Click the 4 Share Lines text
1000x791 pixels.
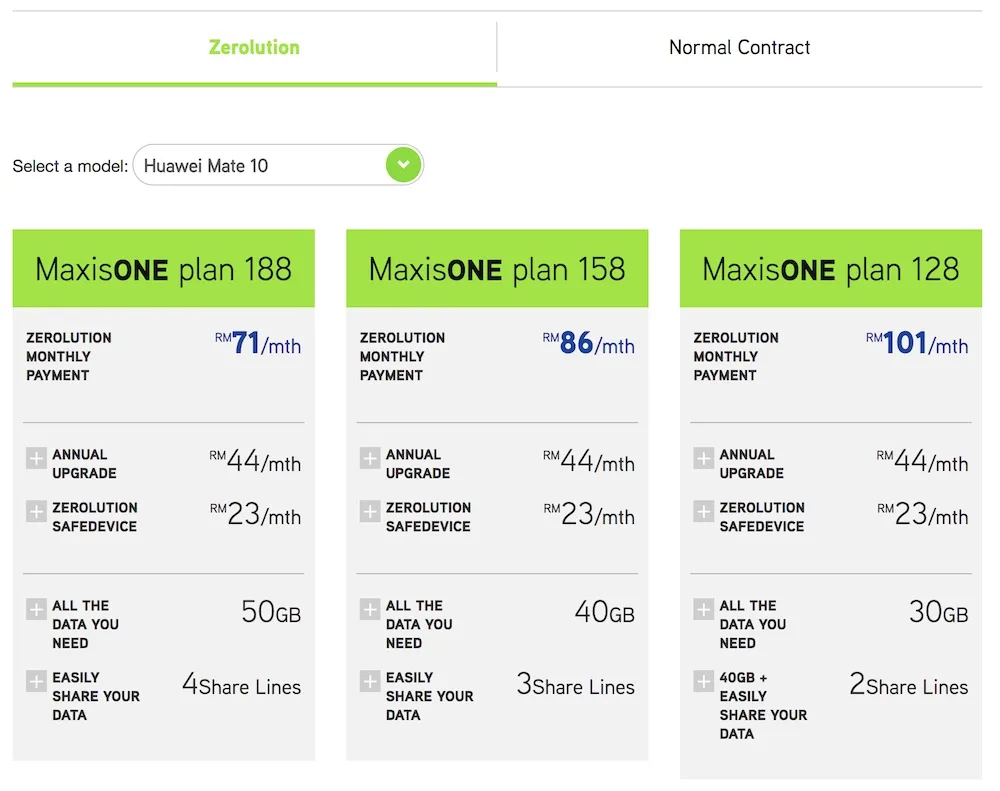tap(242, 684)
